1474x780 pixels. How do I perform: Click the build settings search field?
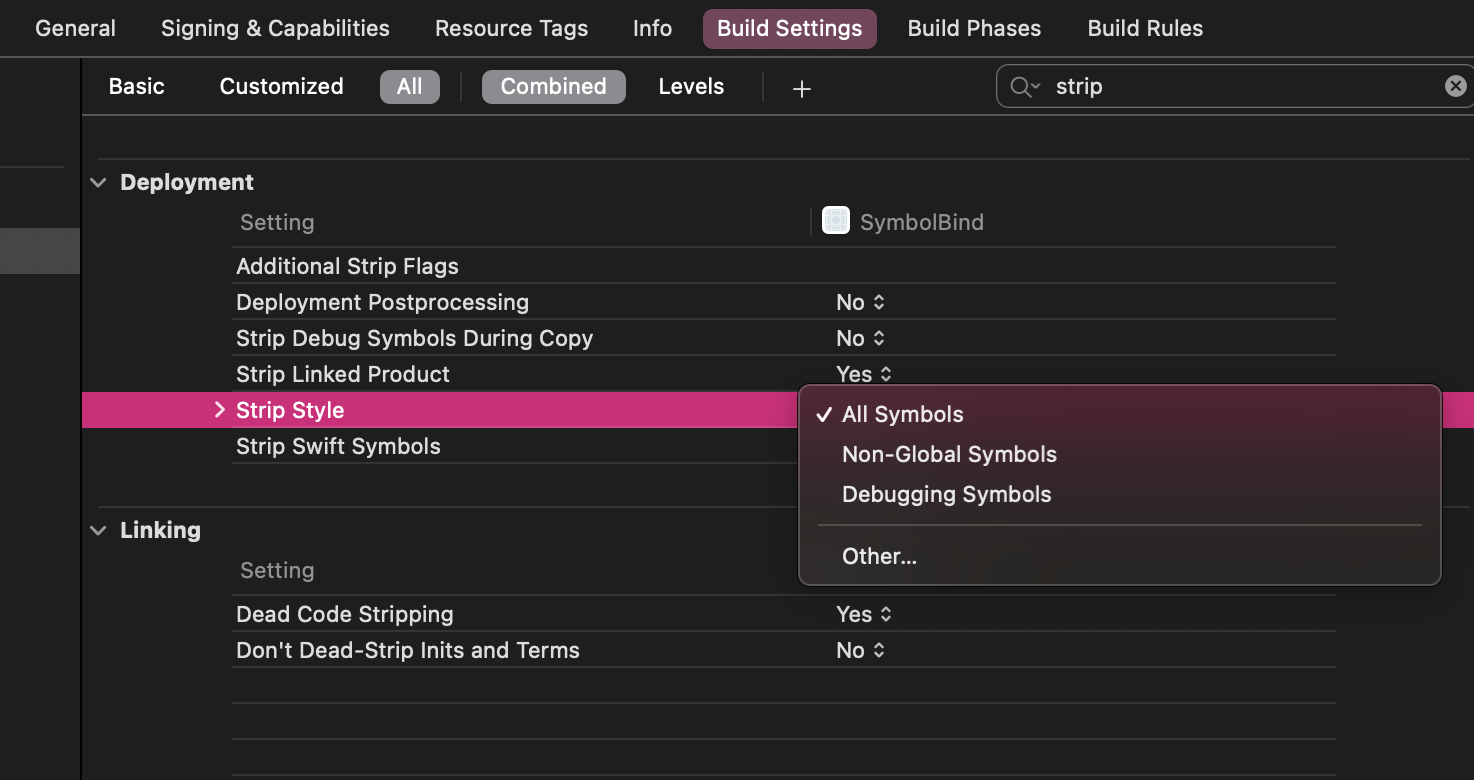pyautogui.click(x=1235, y=87)
